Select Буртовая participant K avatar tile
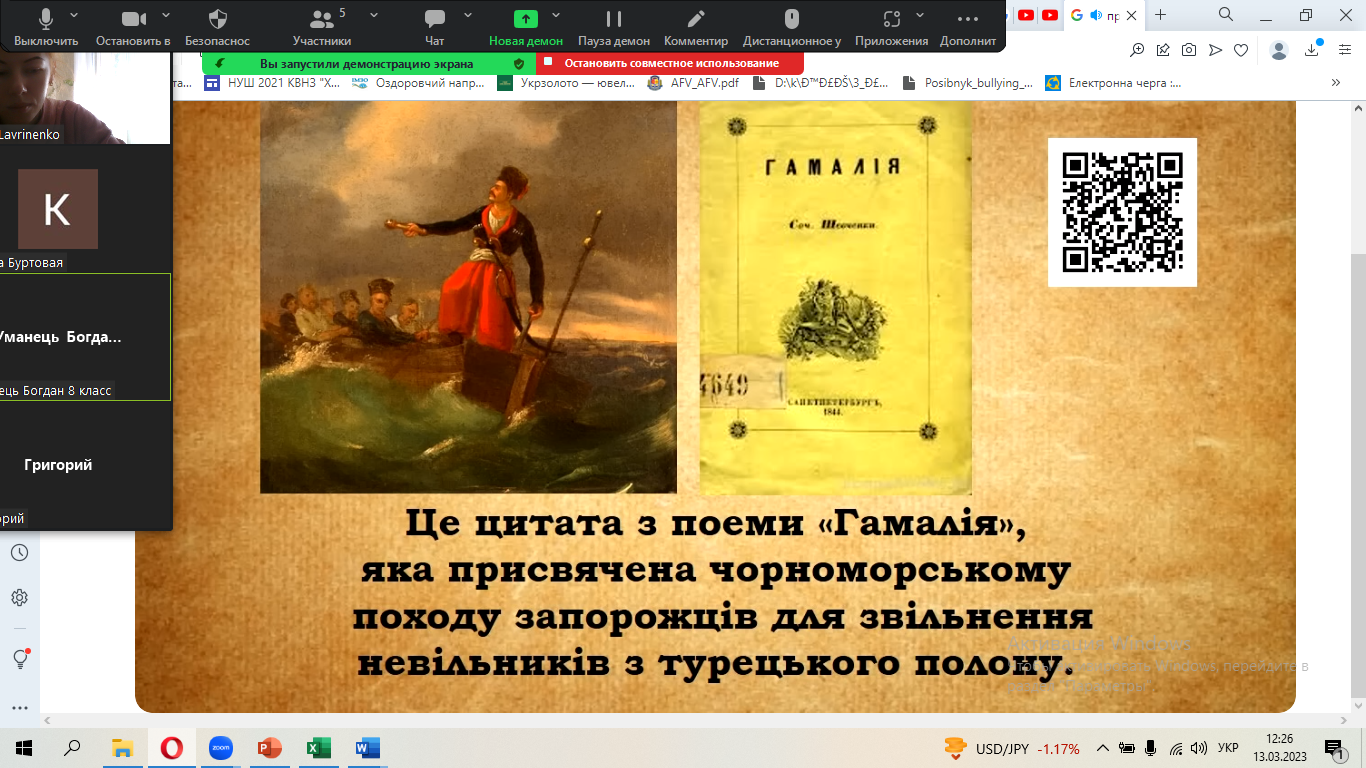Image resolution: width=1366 pixels, height=768 pixels. [x=58, y=209]
